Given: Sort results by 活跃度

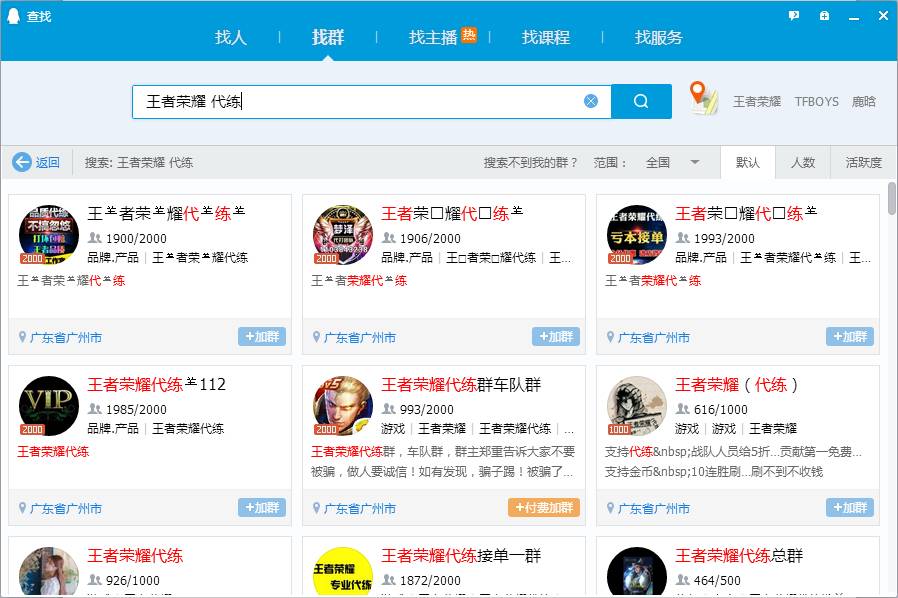Looking at the screenshot, I should point(863,162).
